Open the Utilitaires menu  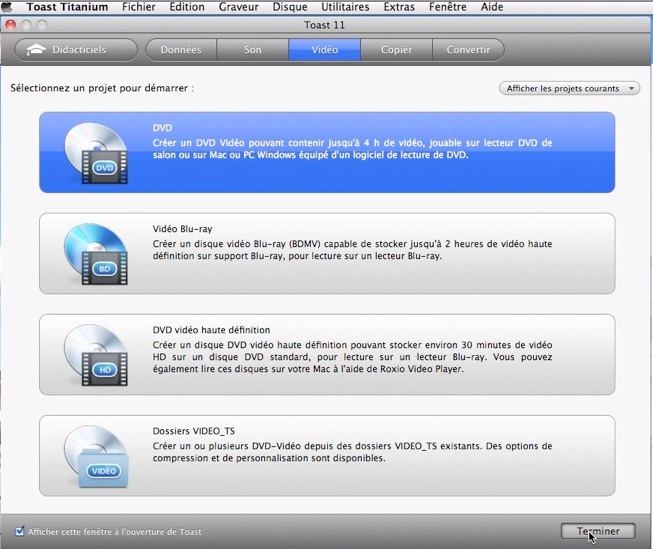(345, 7)
